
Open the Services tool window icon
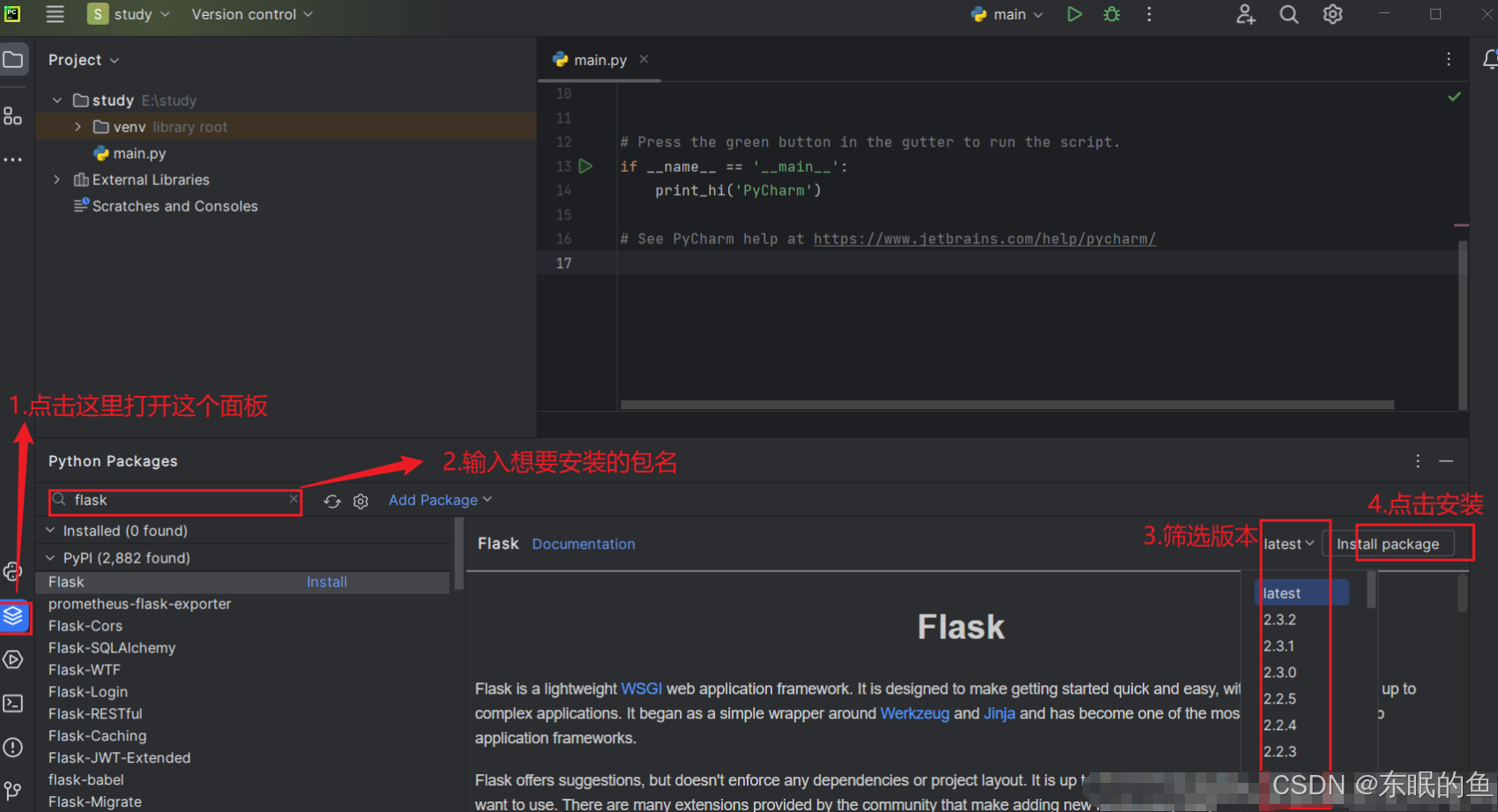click(x=12, y=659)
